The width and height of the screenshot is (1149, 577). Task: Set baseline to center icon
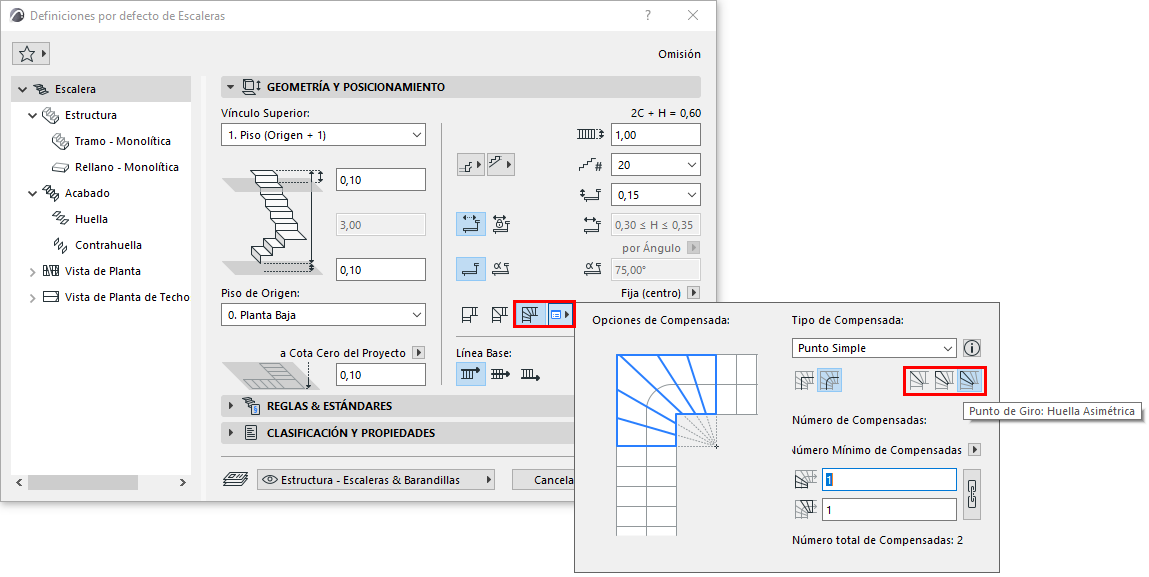point(500,375)
